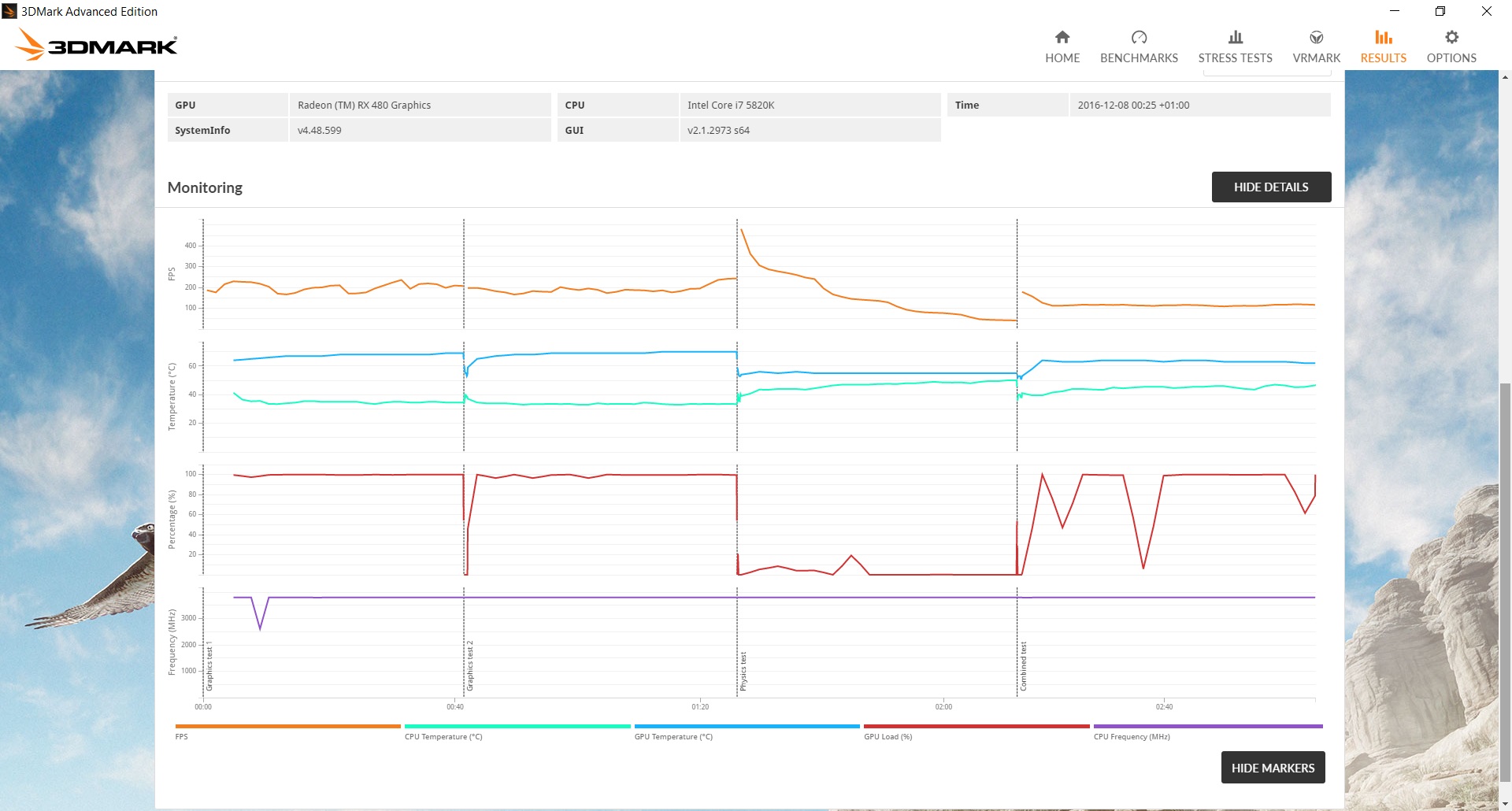This screenshot has width=1512, height=811.
Task: Open Options gear icon
Action: 1451,37
